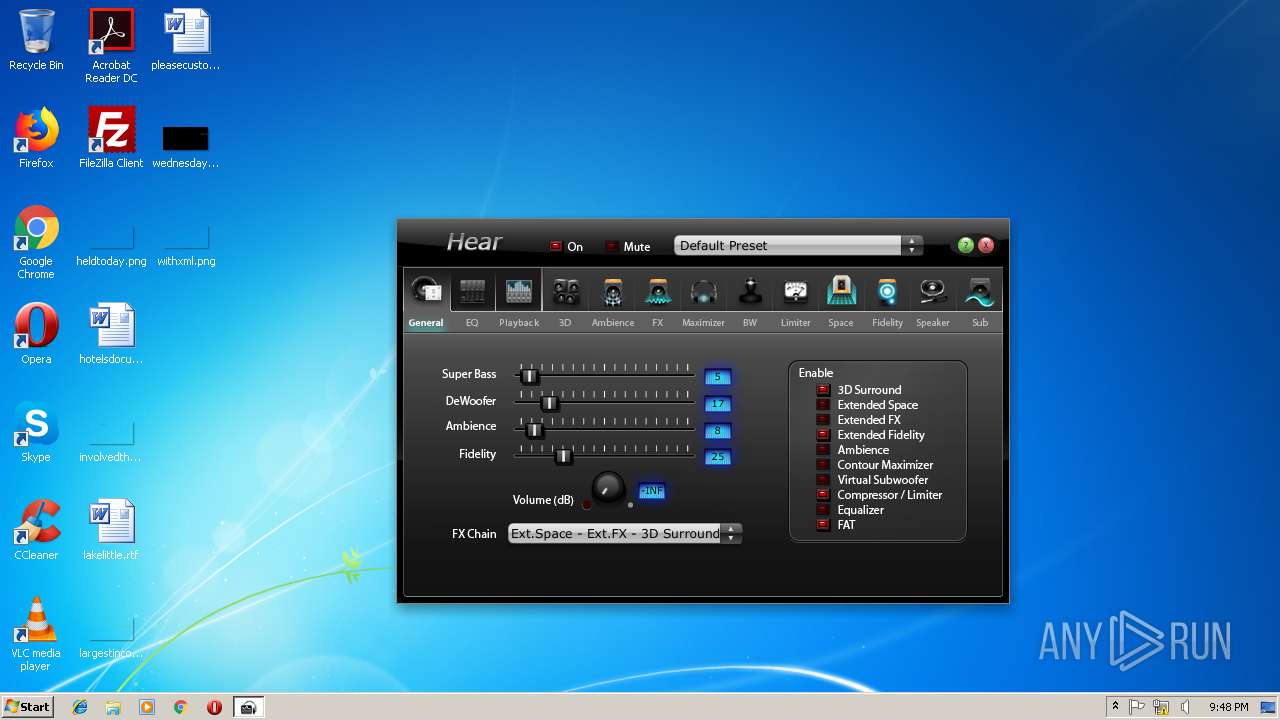The height and width of the screenshot is (720, 1280).
Task: Open the FX tab icon
Action: [658, 291]
